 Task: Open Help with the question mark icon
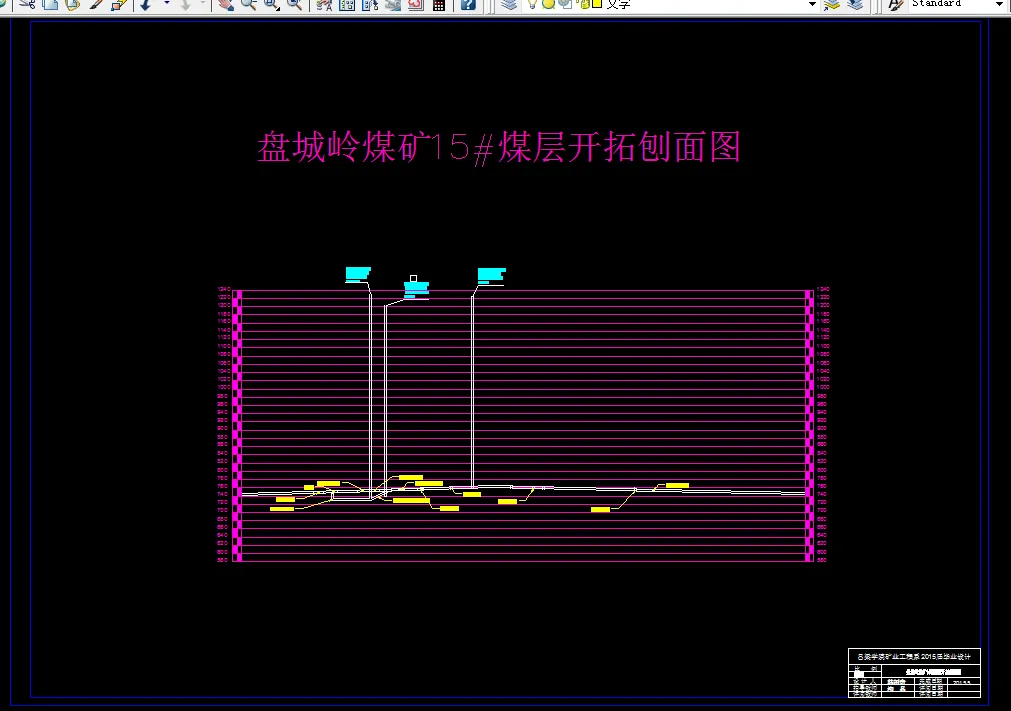(x=468, y=4)
